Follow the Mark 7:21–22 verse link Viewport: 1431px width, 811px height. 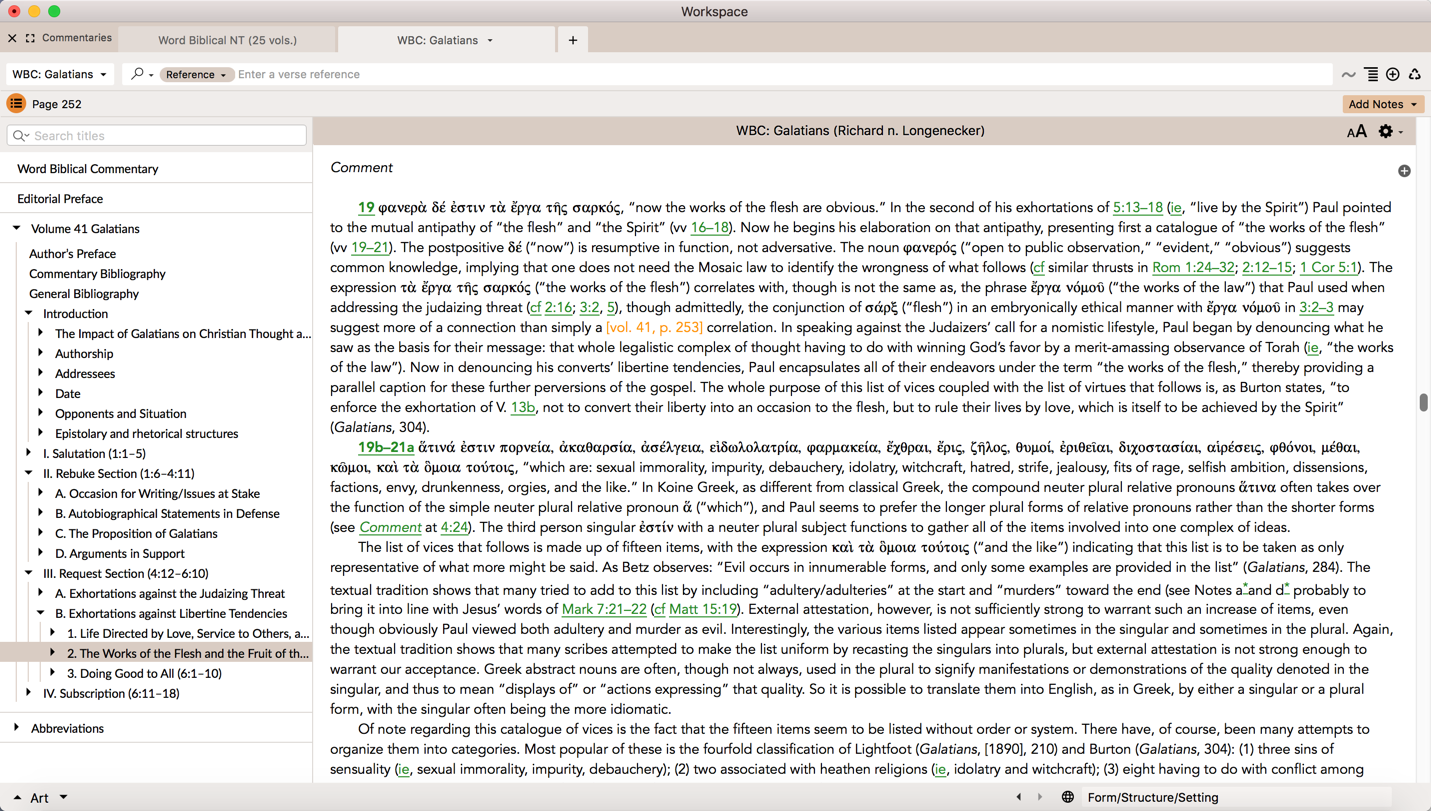pyautogui.click(x=603, y=609)
